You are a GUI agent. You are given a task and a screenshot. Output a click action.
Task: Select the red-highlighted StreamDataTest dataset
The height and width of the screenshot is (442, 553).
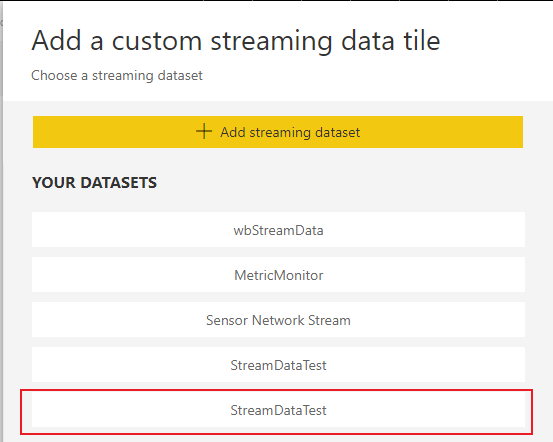tap(278, 410)
